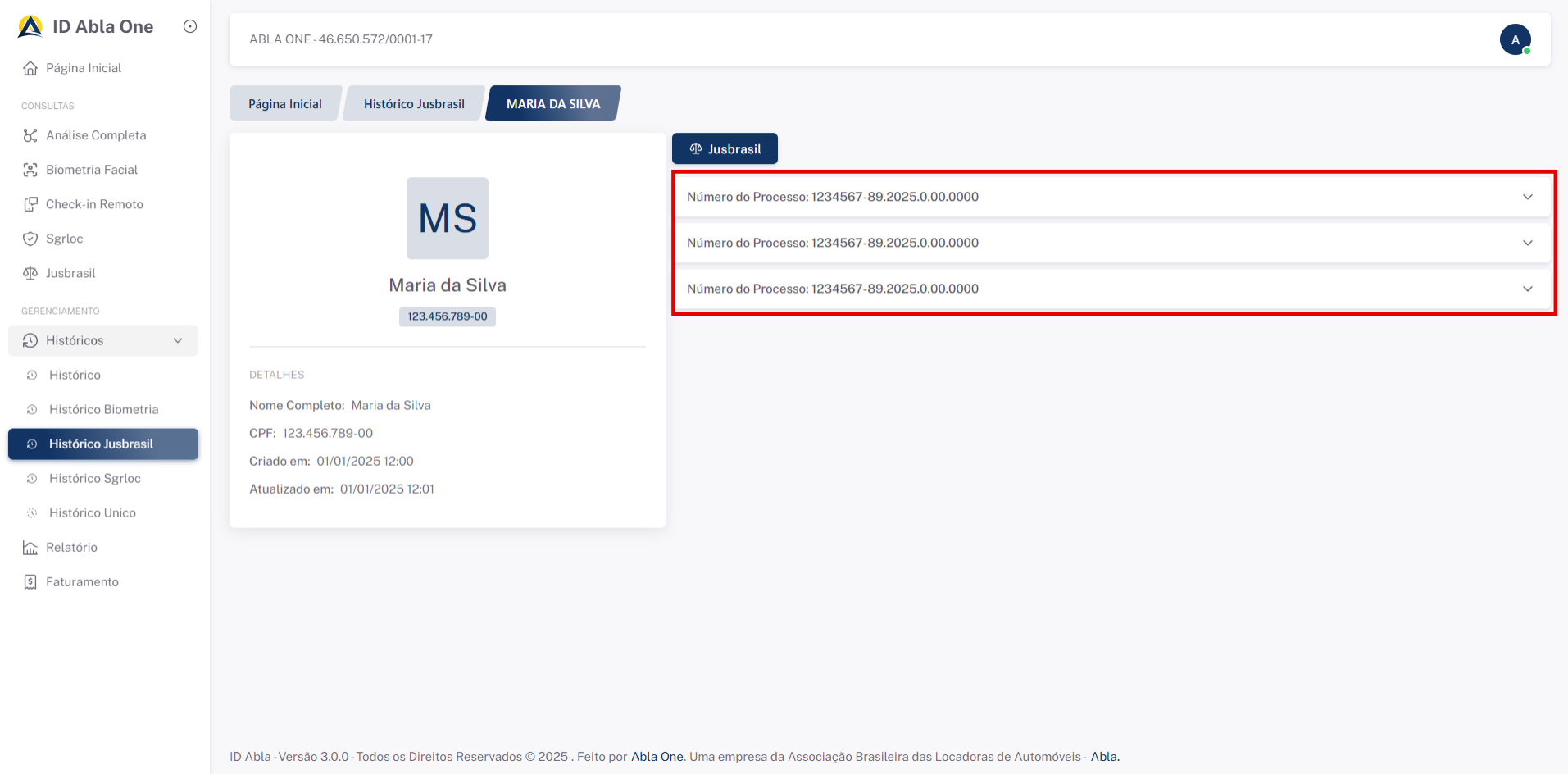Click the Check-in Remoto sidebar icon

pyautogui.click(x=30, y=204)
